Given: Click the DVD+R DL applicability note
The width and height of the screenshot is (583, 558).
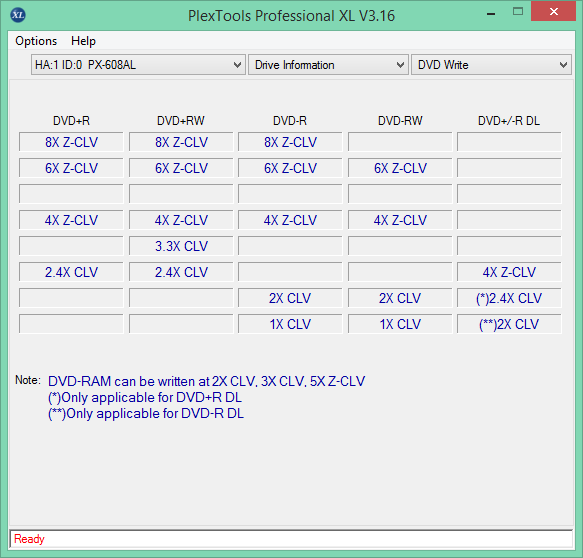Looking at the screenshot, I should (x=145, y=397).
